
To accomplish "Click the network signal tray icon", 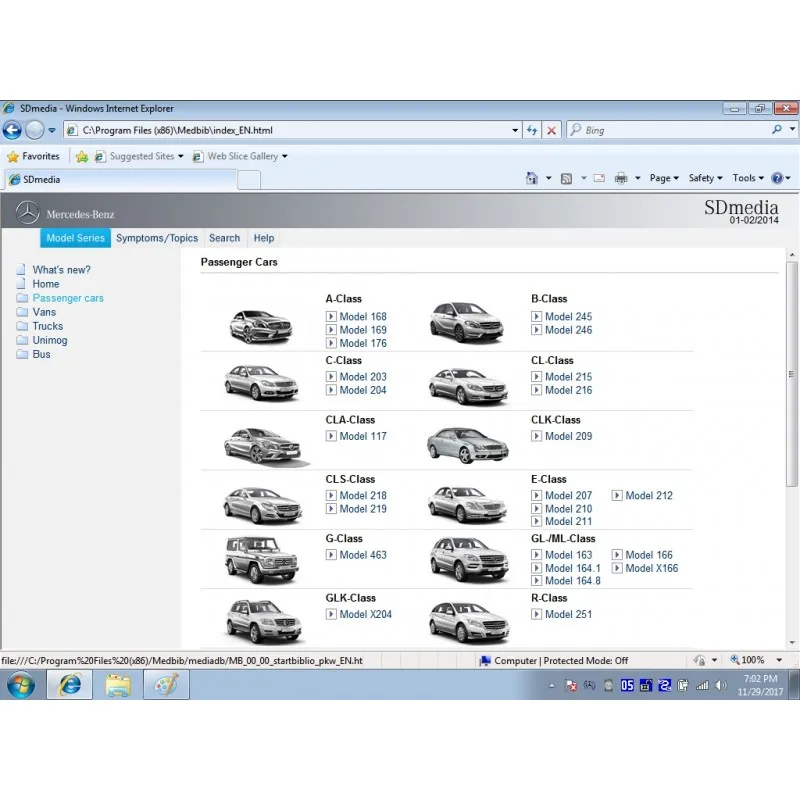I will click(x=702, y=685).
